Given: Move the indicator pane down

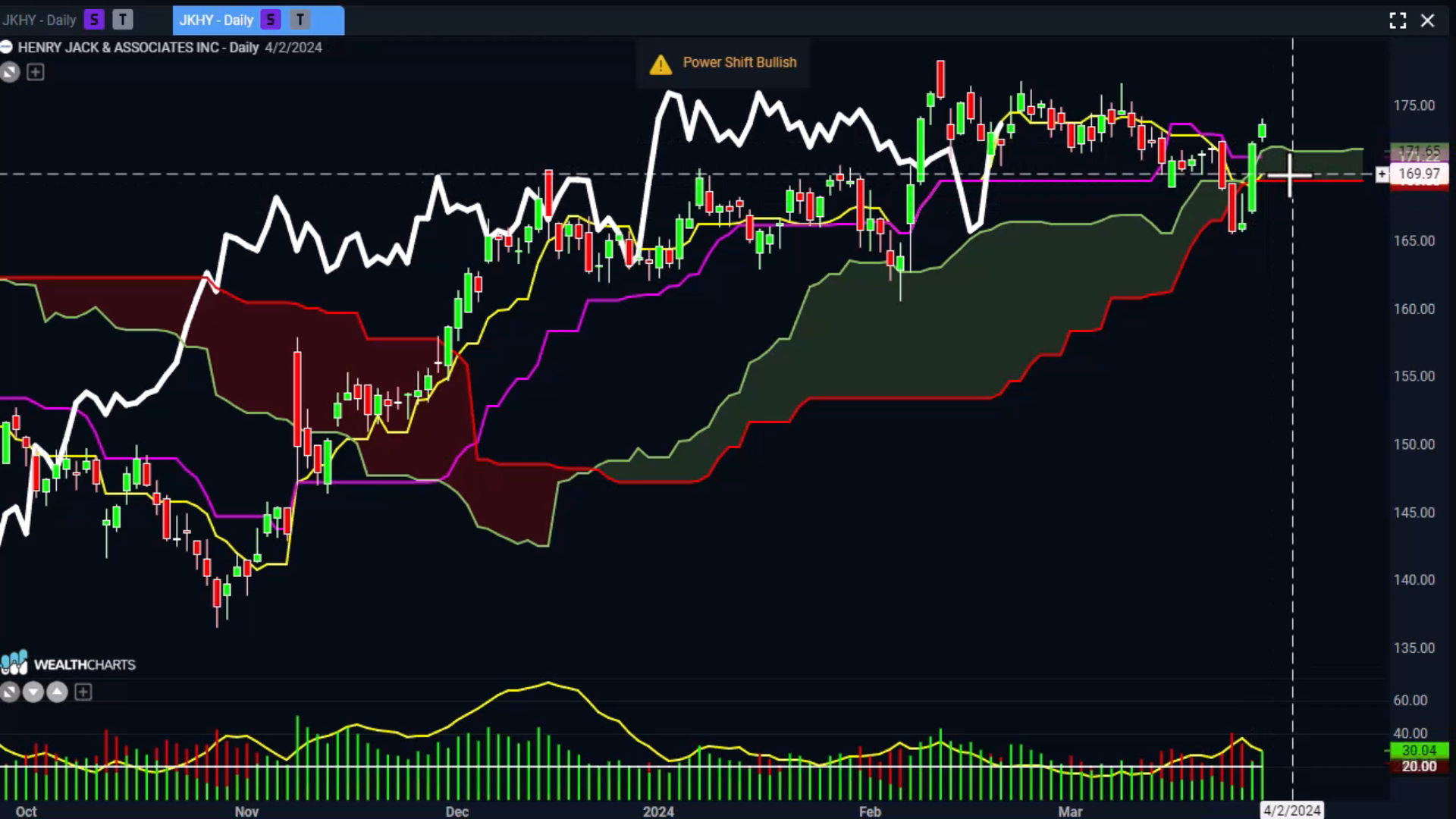Looking at the screenshot, I should click(x=33, y=692).
